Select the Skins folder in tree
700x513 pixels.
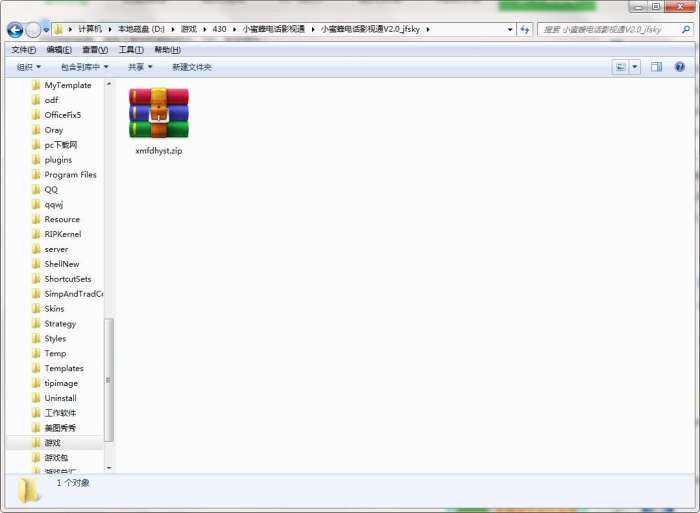48,309
